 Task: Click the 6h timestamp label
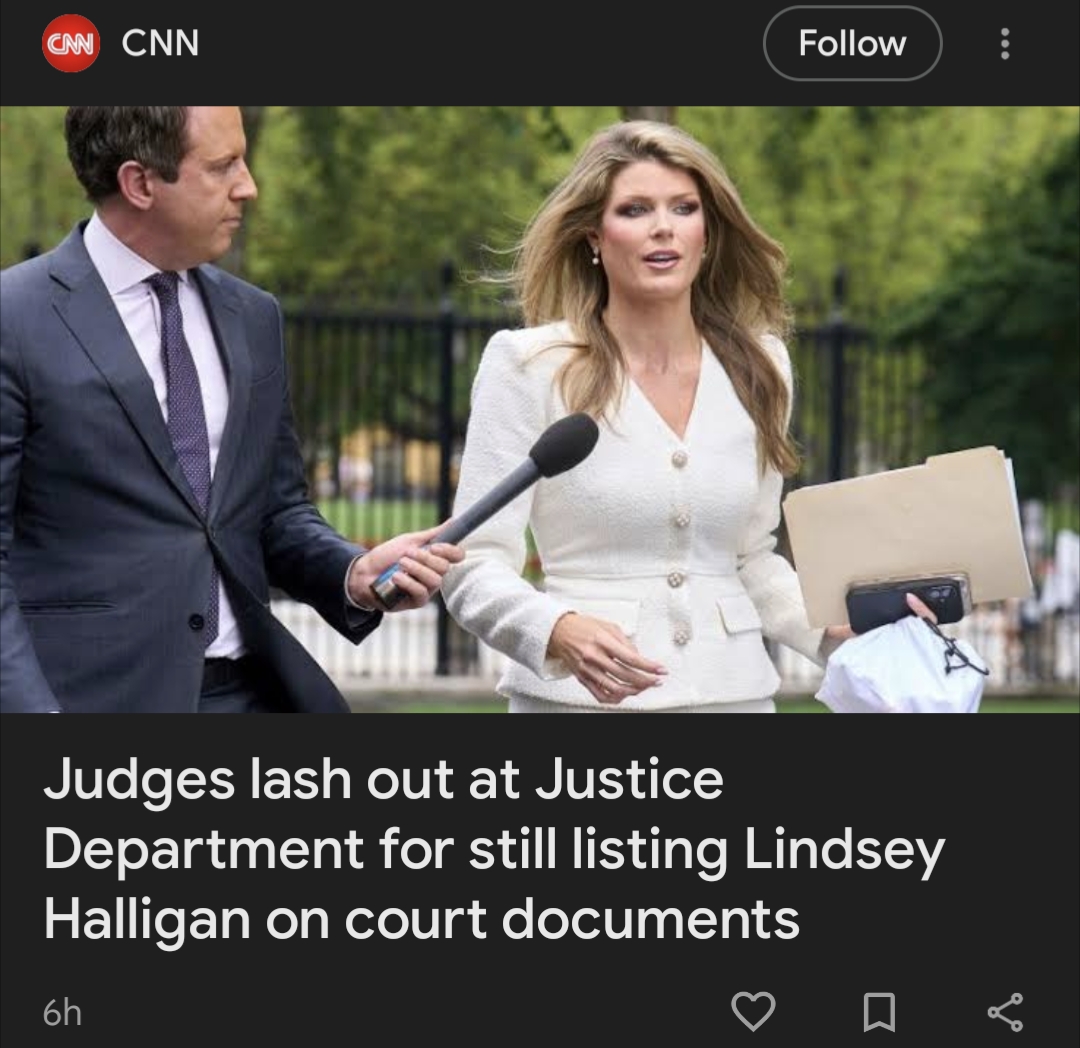(x=62, y=1012)
